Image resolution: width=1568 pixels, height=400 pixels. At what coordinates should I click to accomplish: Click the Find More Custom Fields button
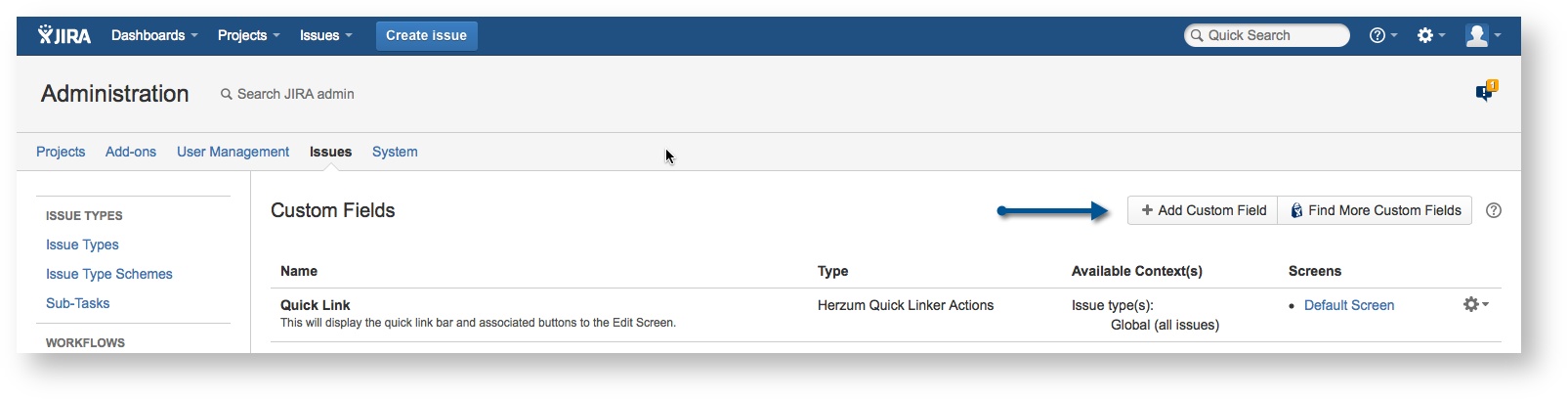coord(1375,210)
